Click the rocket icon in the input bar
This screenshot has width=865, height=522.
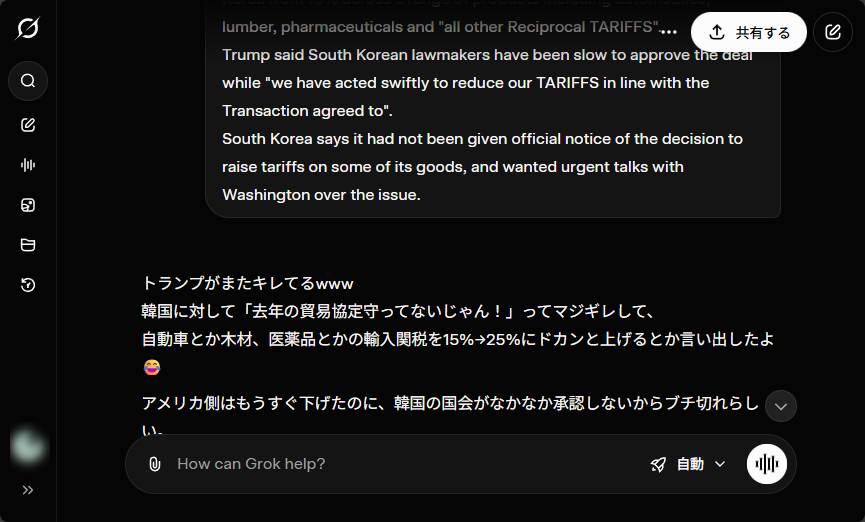[x=658, y=464]
